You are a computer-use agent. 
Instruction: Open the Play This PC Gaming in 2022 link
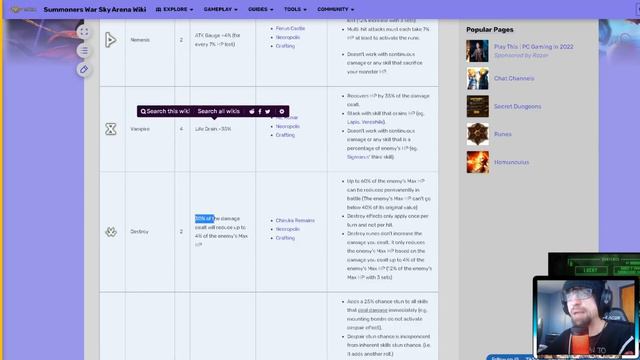click(x=533, y=47)
